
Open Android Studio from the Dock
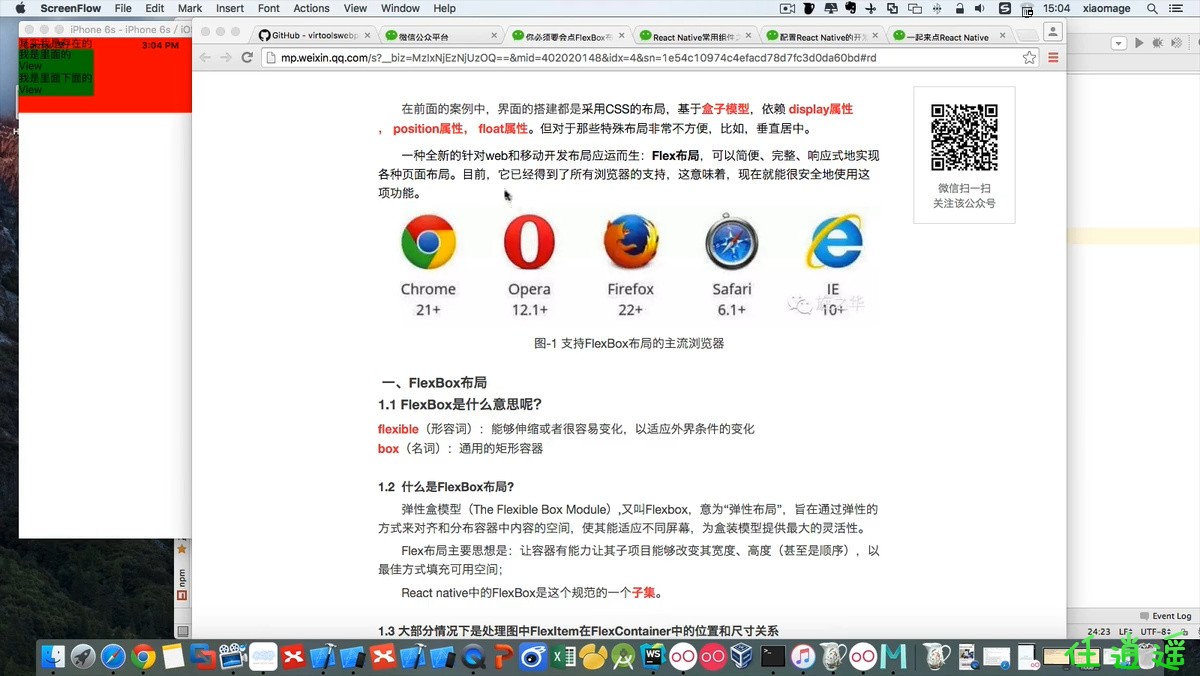(623, 657)
